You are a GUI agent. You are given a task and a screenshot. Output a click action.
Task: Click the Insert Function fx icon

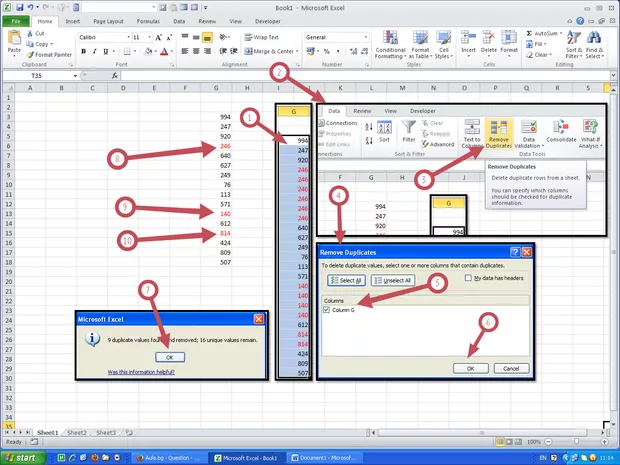[115, 75]
